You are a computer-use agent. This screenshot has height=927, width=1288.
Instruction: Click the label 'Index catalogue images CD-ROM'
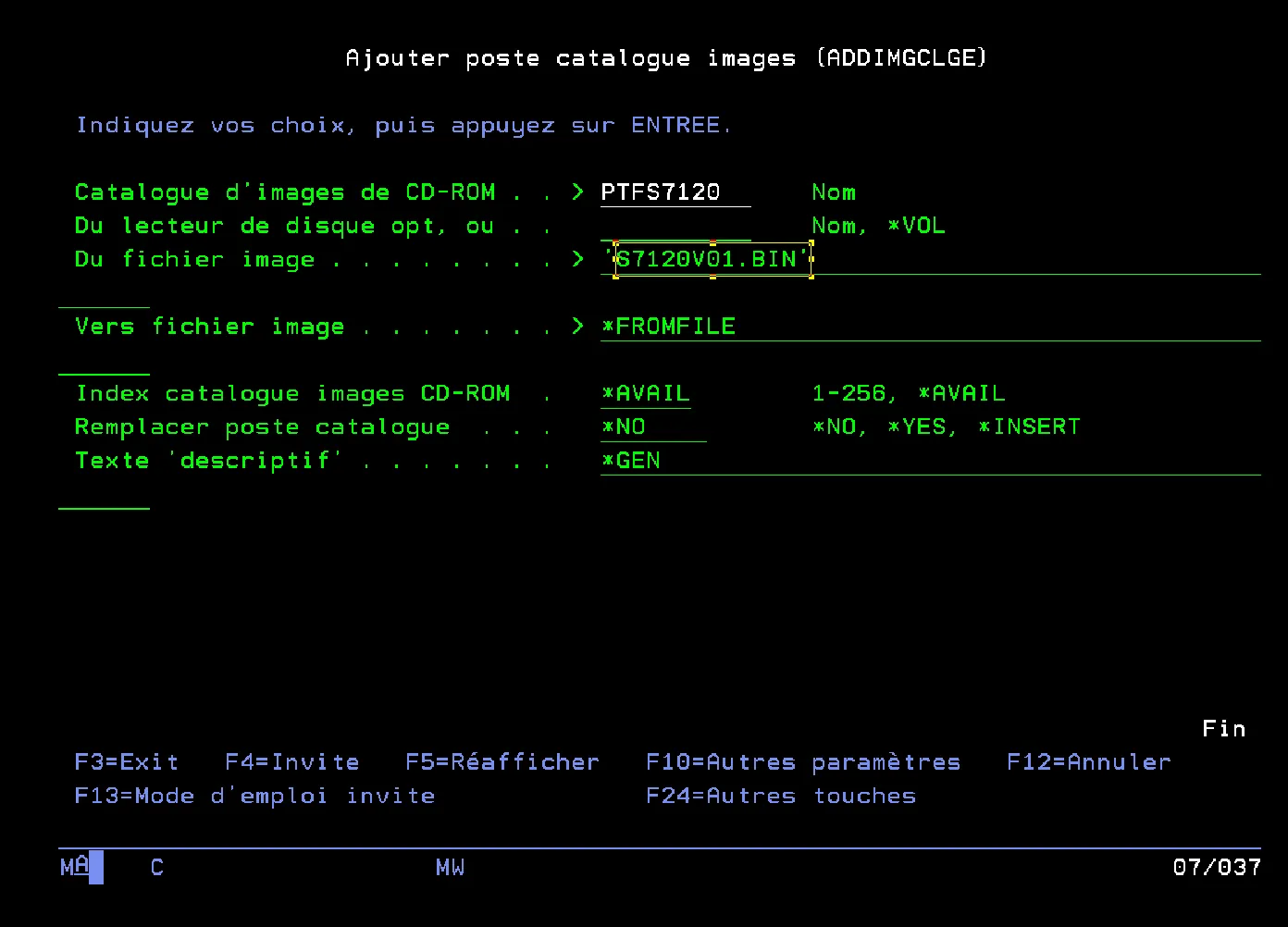292,393
